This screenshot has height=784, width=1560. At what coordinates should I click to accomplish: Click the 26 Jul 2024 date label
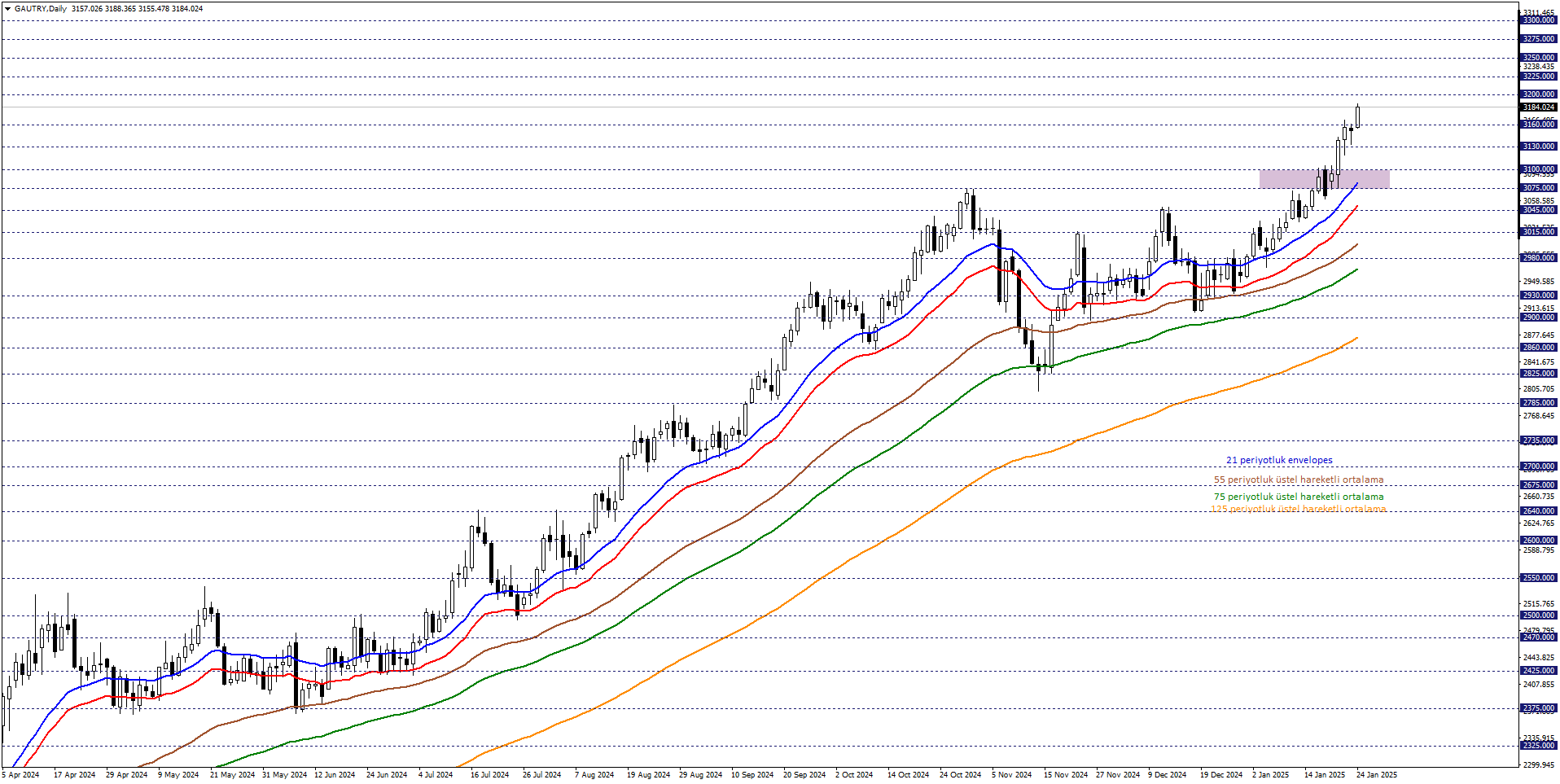pyautogui.click(x=541, y=775)
